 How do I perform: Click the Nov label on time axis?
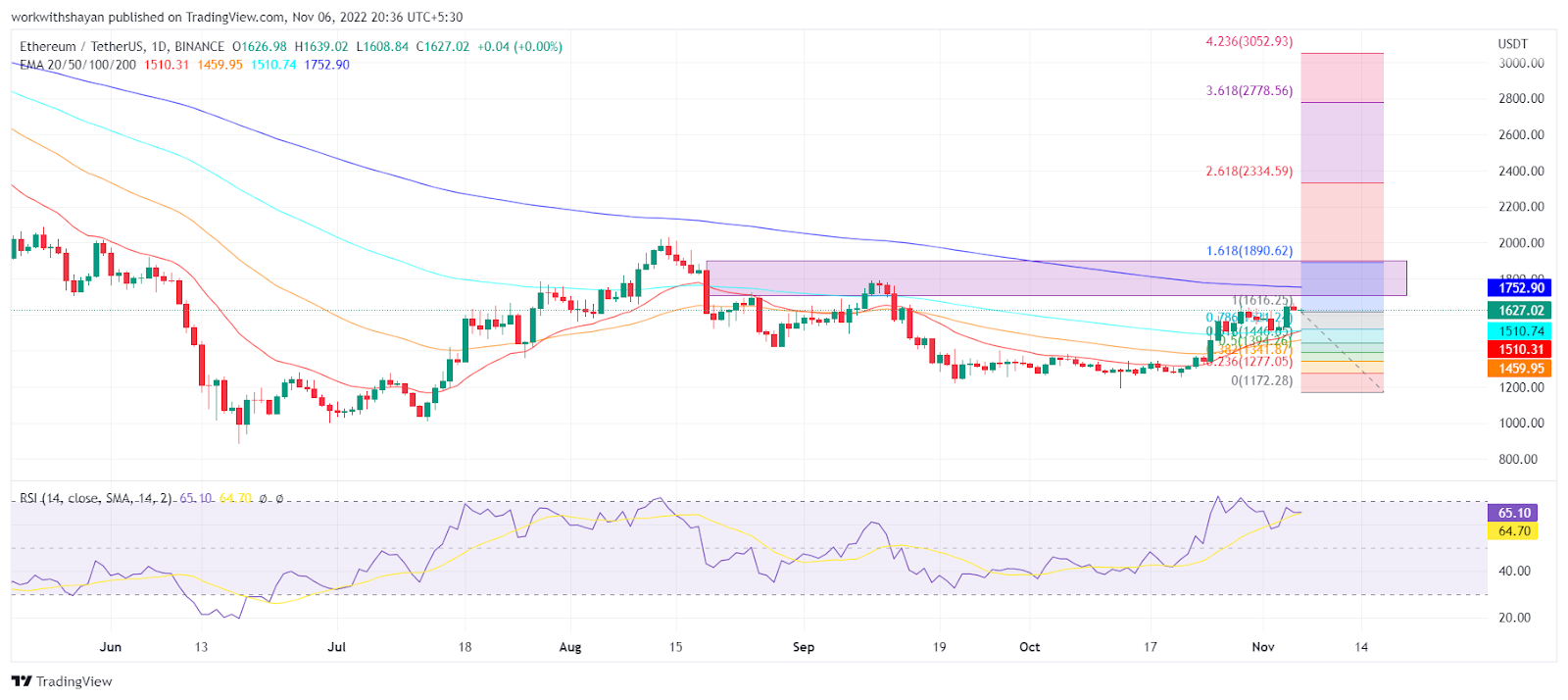tap(1263, 647)
